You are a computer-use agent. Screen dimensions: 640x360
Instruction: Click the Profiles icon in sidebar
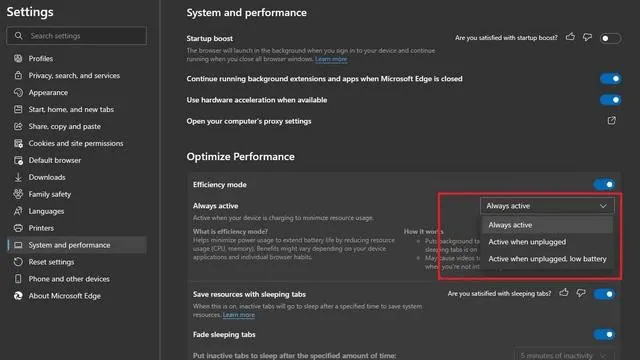pos(18,58)
